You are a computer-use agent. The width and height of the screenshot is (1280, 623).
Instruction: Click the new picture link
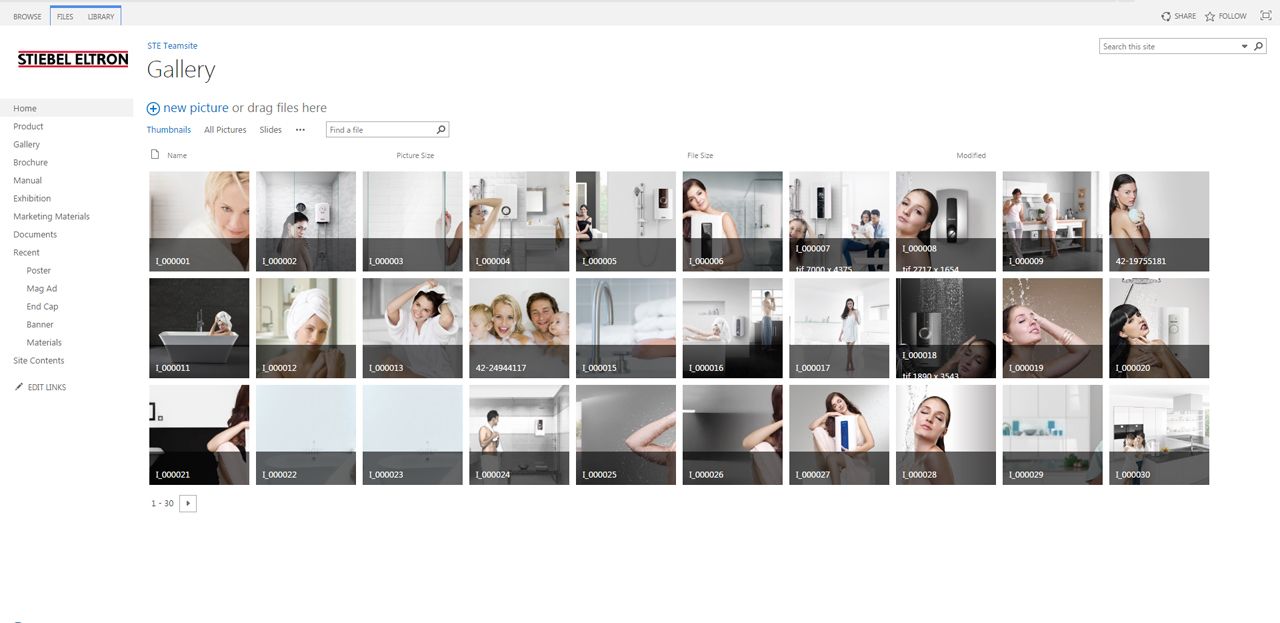196,108
